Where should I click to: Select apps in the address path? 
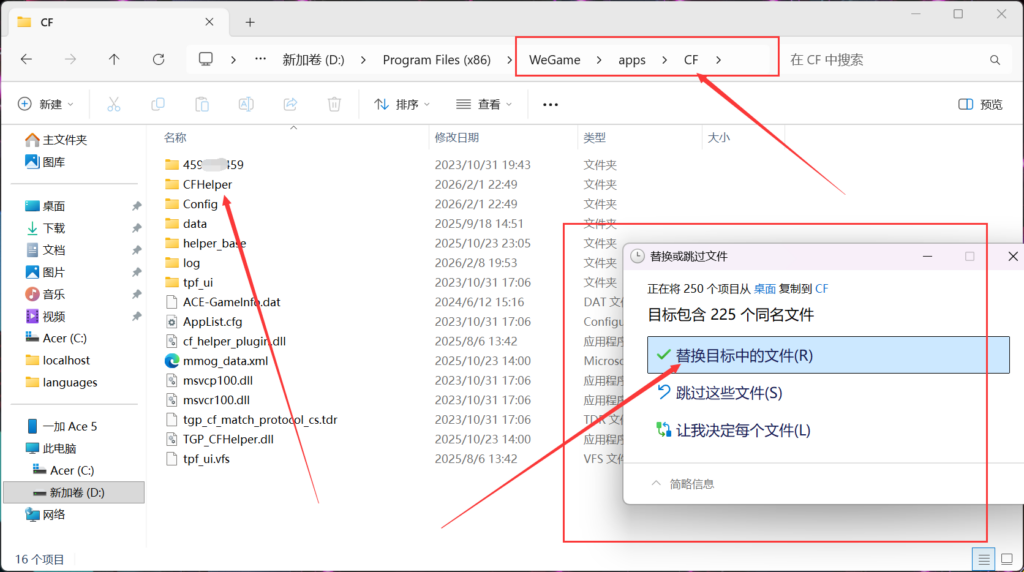coord(632,60)
